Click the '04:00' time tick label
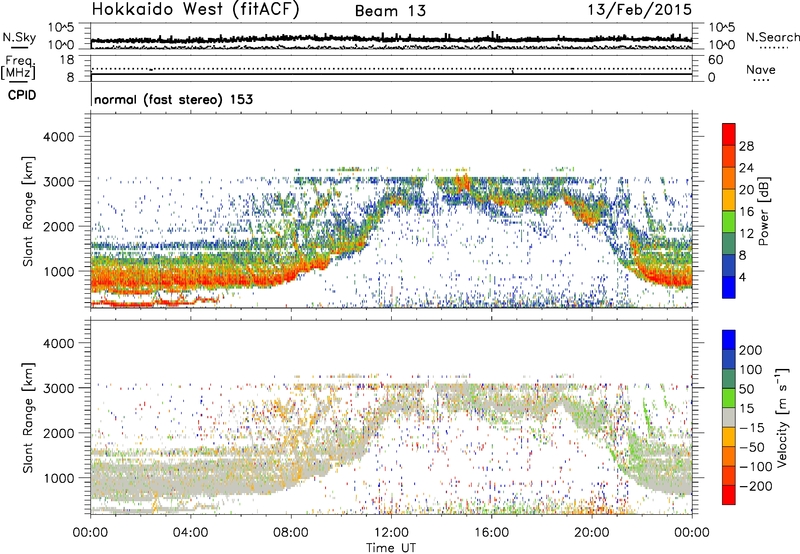Viewport: 800px width, 554px height. [x=191, y=533]
